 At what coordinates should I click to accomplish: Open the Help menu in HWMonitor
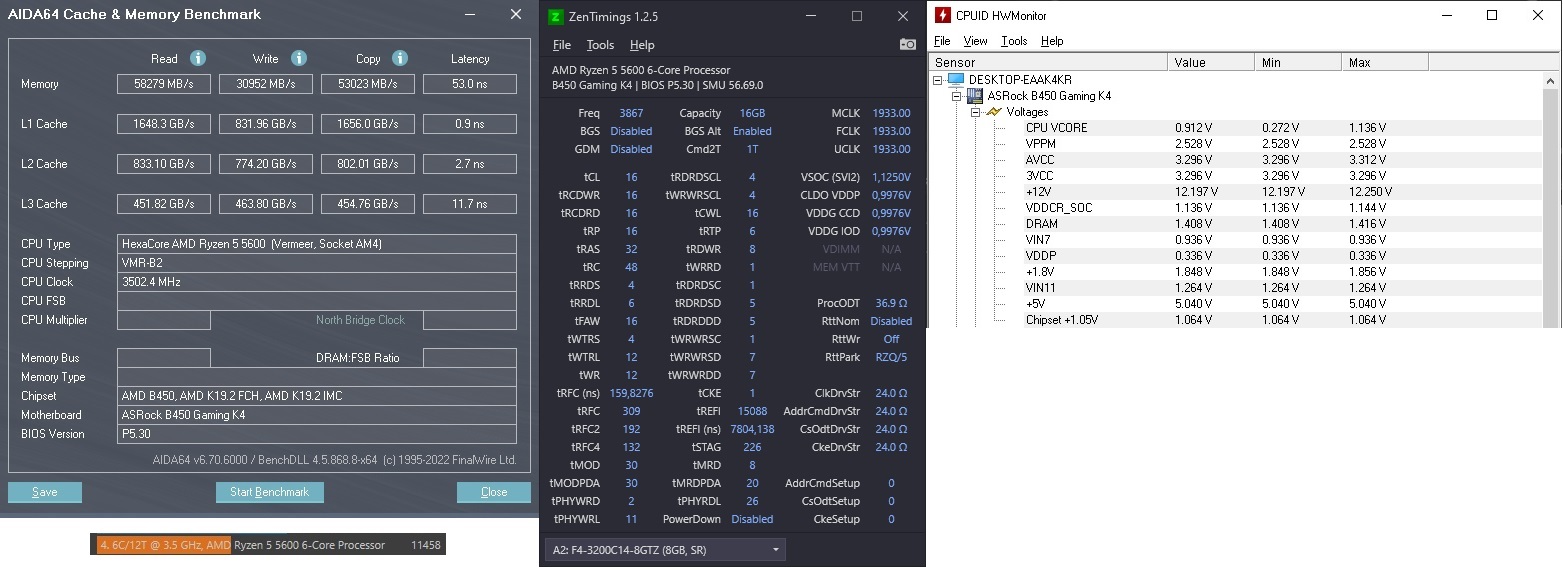click(1052, 41)
